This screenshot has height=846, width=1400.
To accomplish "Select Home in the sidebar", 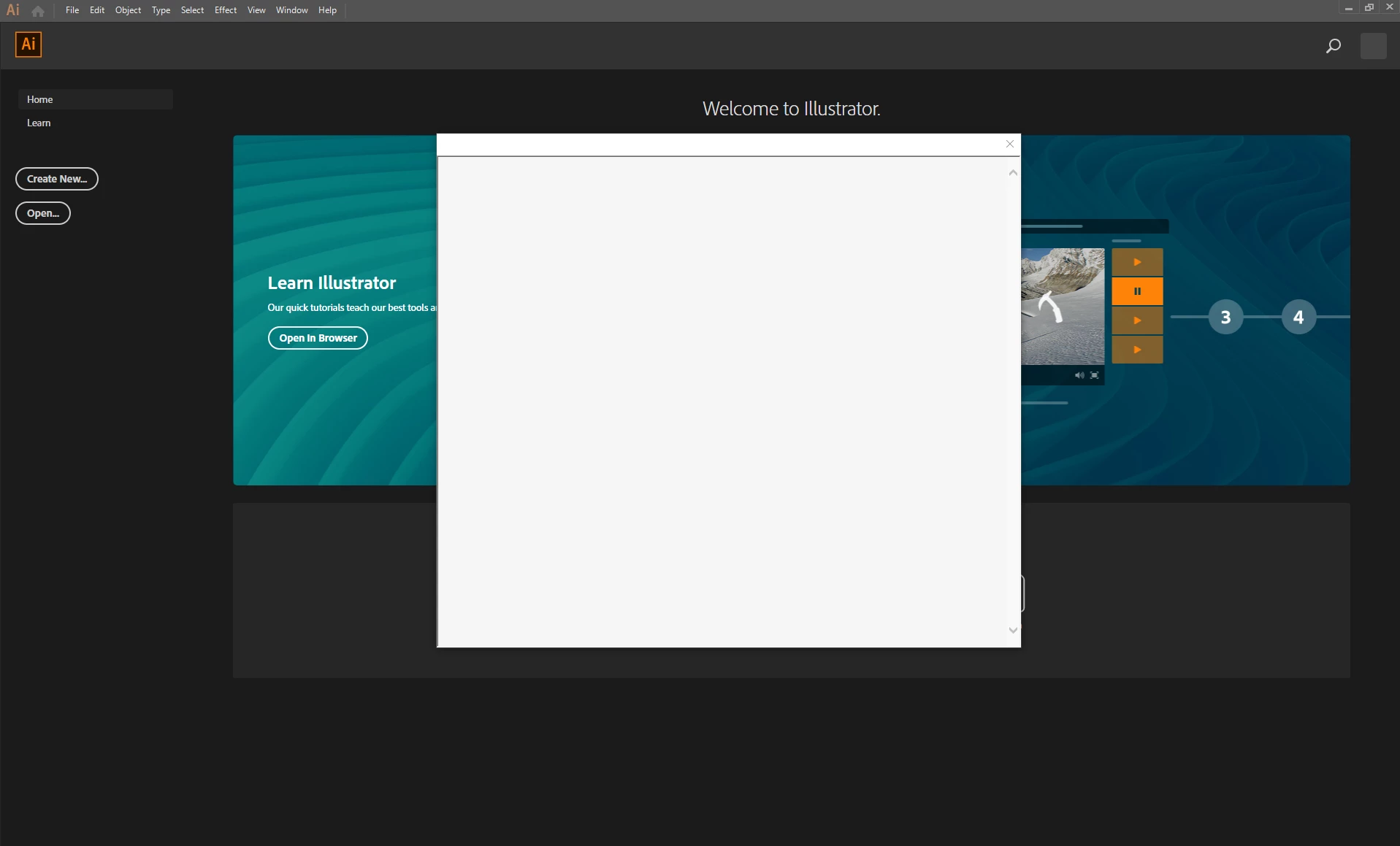I will click(x=95, y=99).
